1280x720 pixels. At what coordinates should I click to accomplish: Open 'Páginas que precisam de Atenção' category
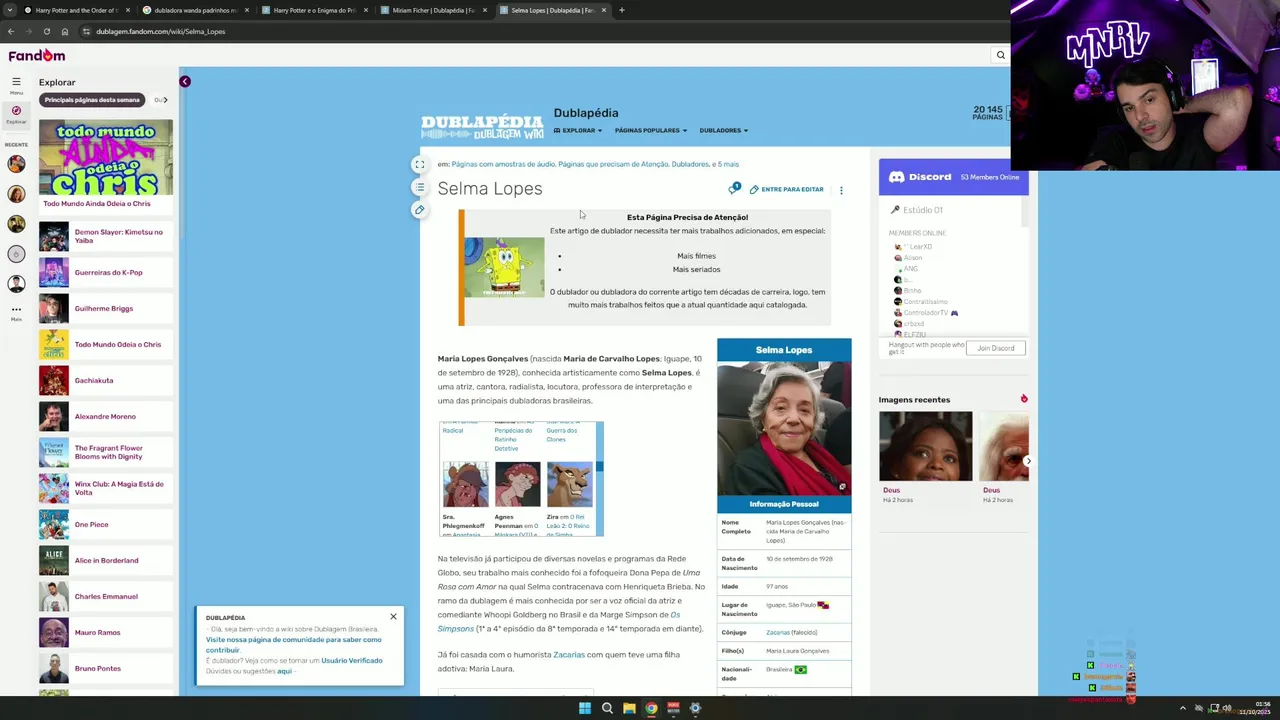coord(612,164)
